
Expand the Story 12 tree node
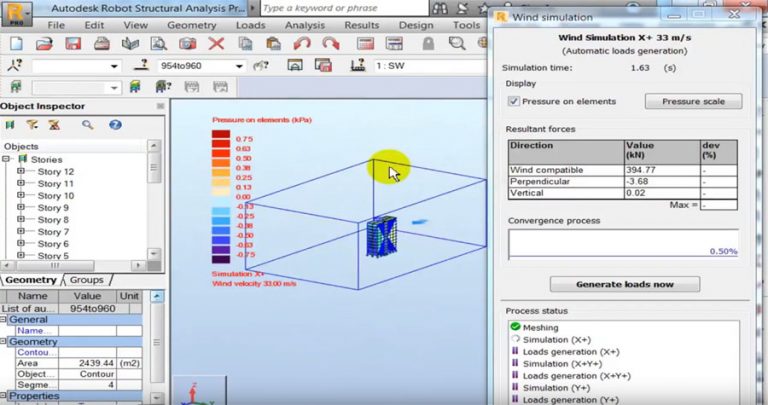pos(21,172)
